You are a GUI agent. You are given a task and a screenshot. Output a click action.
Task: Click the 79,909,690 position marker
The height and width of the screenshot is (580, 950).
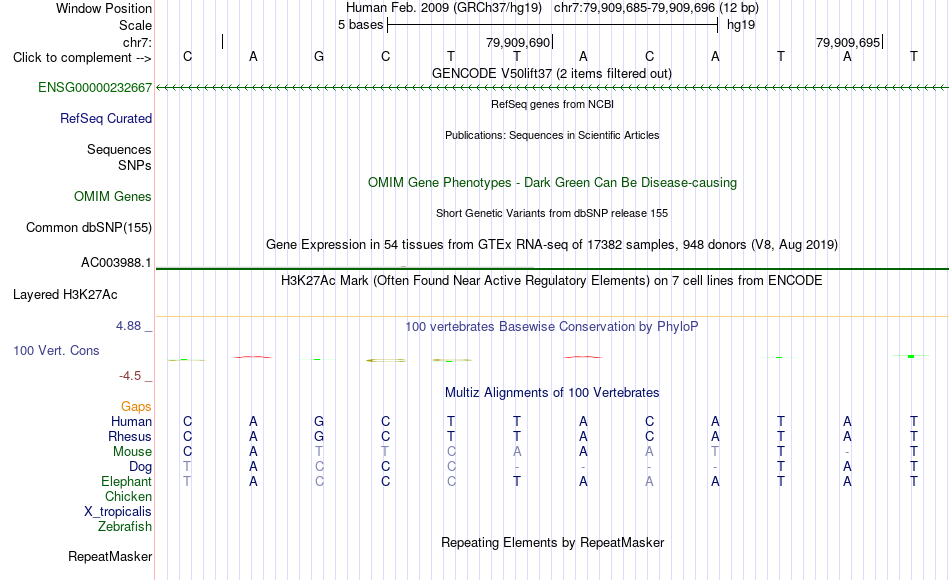517,42
